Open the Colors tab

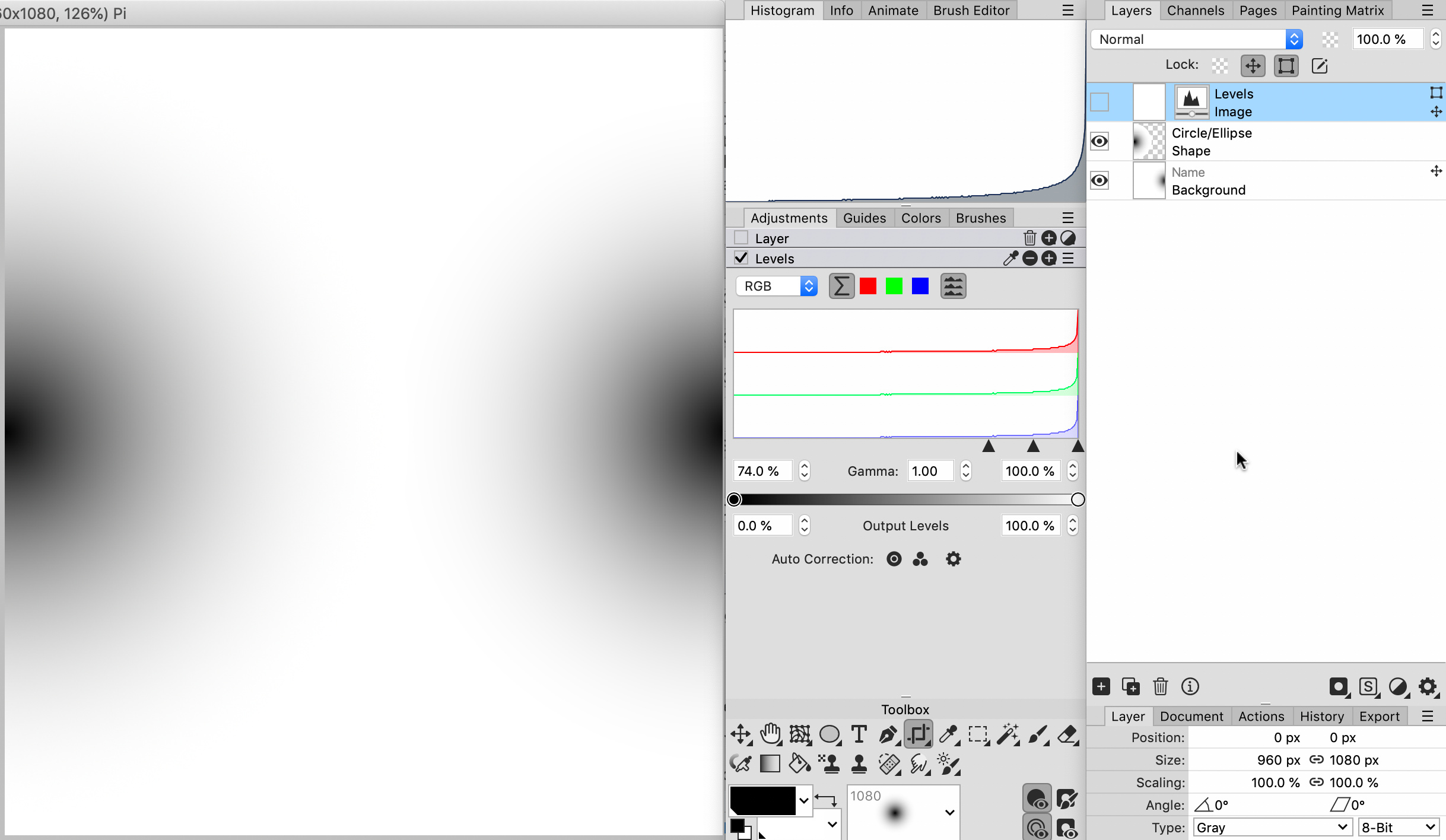pos(921,218)
